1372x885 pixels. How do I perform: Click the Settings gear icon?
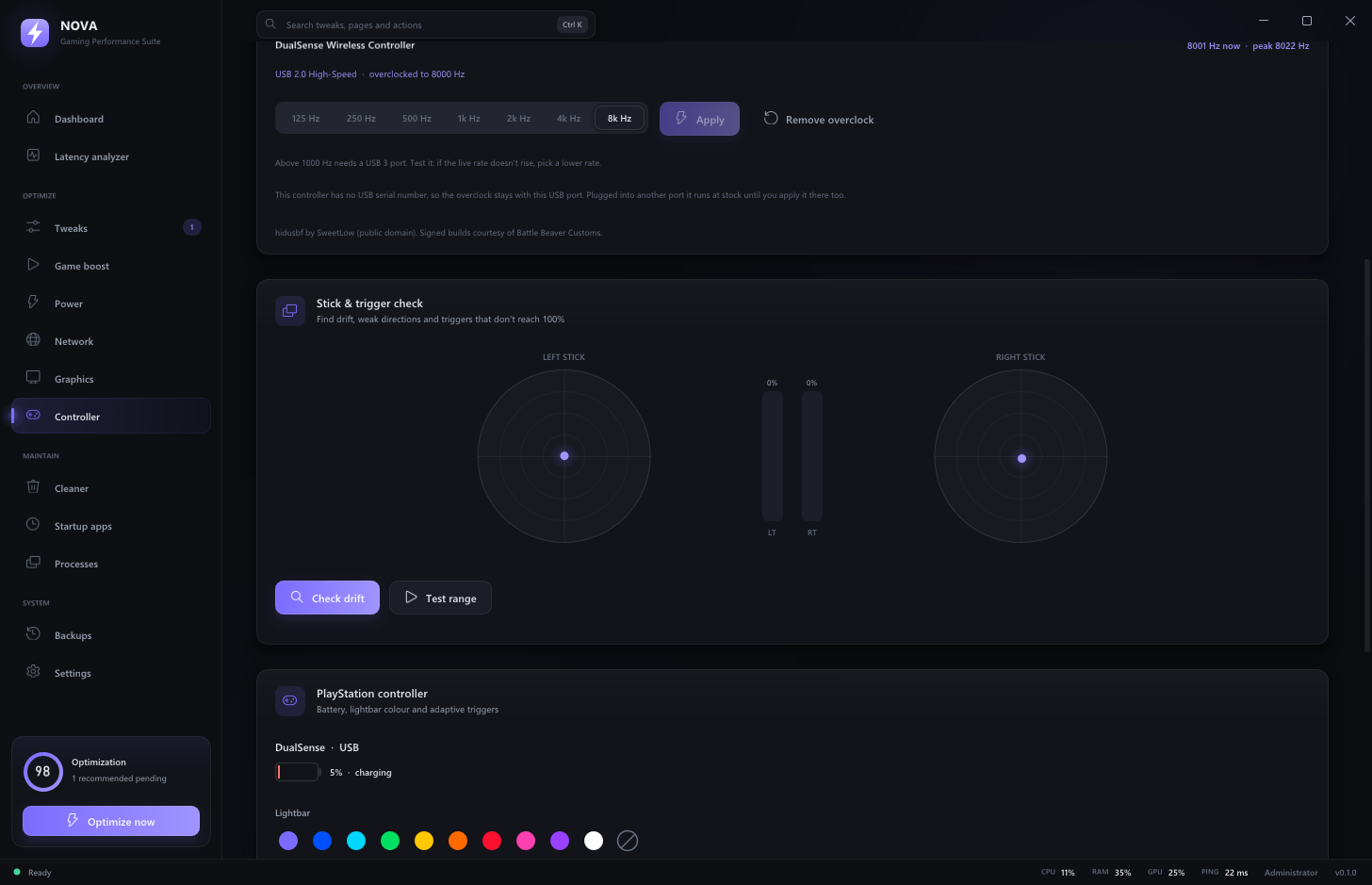coord(33,672)
